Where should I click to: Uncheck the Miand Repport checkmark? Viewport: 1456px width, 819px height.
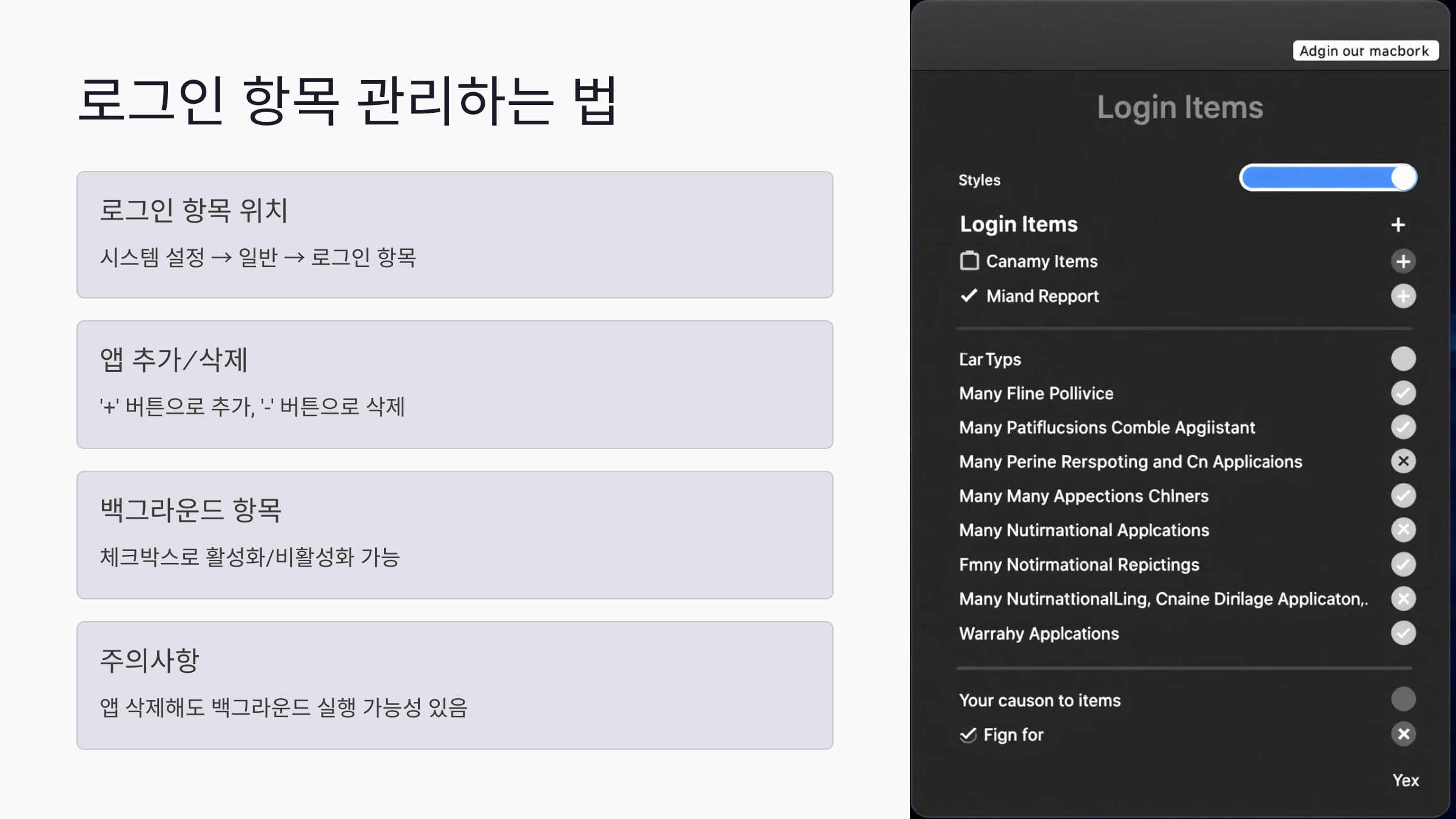969,295
